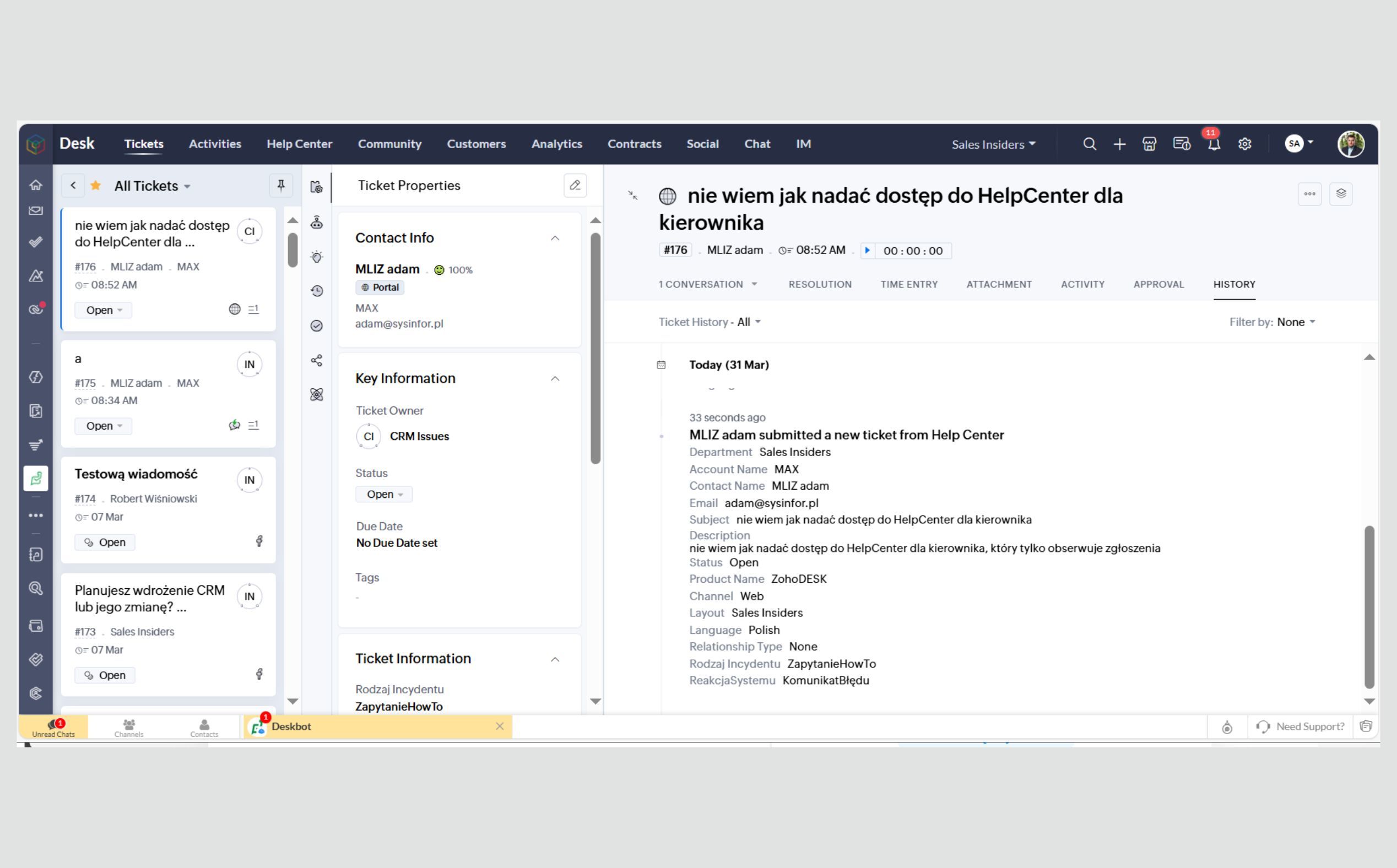Screen dimensions: 1397x868
Task: Click the checkmark circle icon in side strip
Action: point(316,326)
